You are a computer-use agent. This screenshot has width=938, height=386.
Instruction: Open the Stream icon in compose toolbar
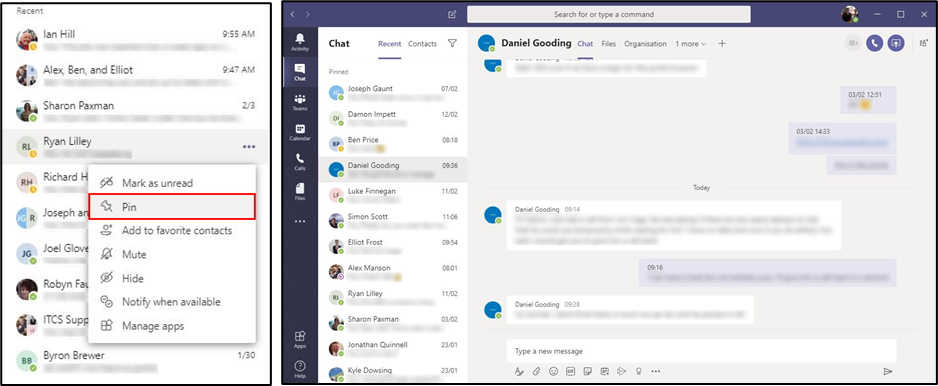tap(622, 372)
